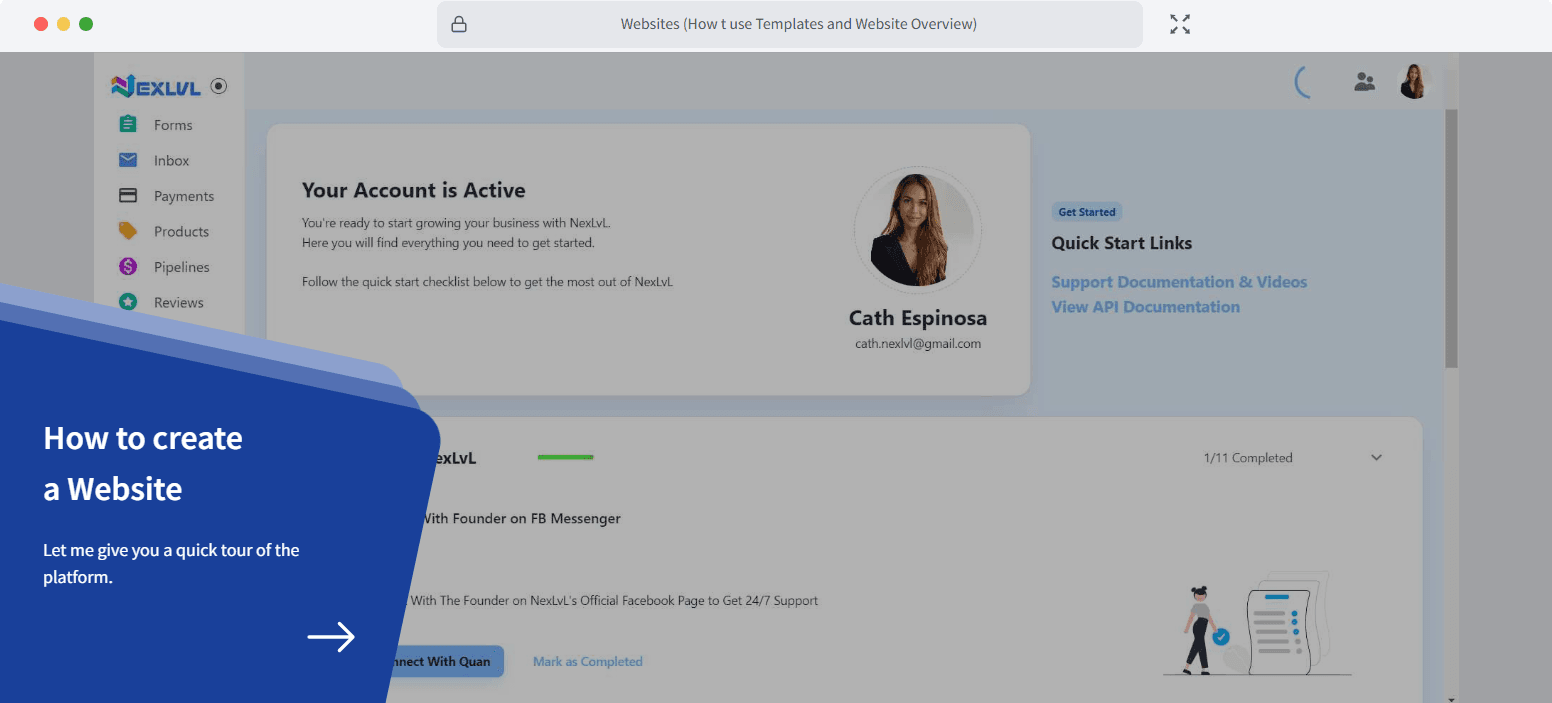Open the profile avatar menu
This screenshot has height=703, width=1552.
(1413, 81)
